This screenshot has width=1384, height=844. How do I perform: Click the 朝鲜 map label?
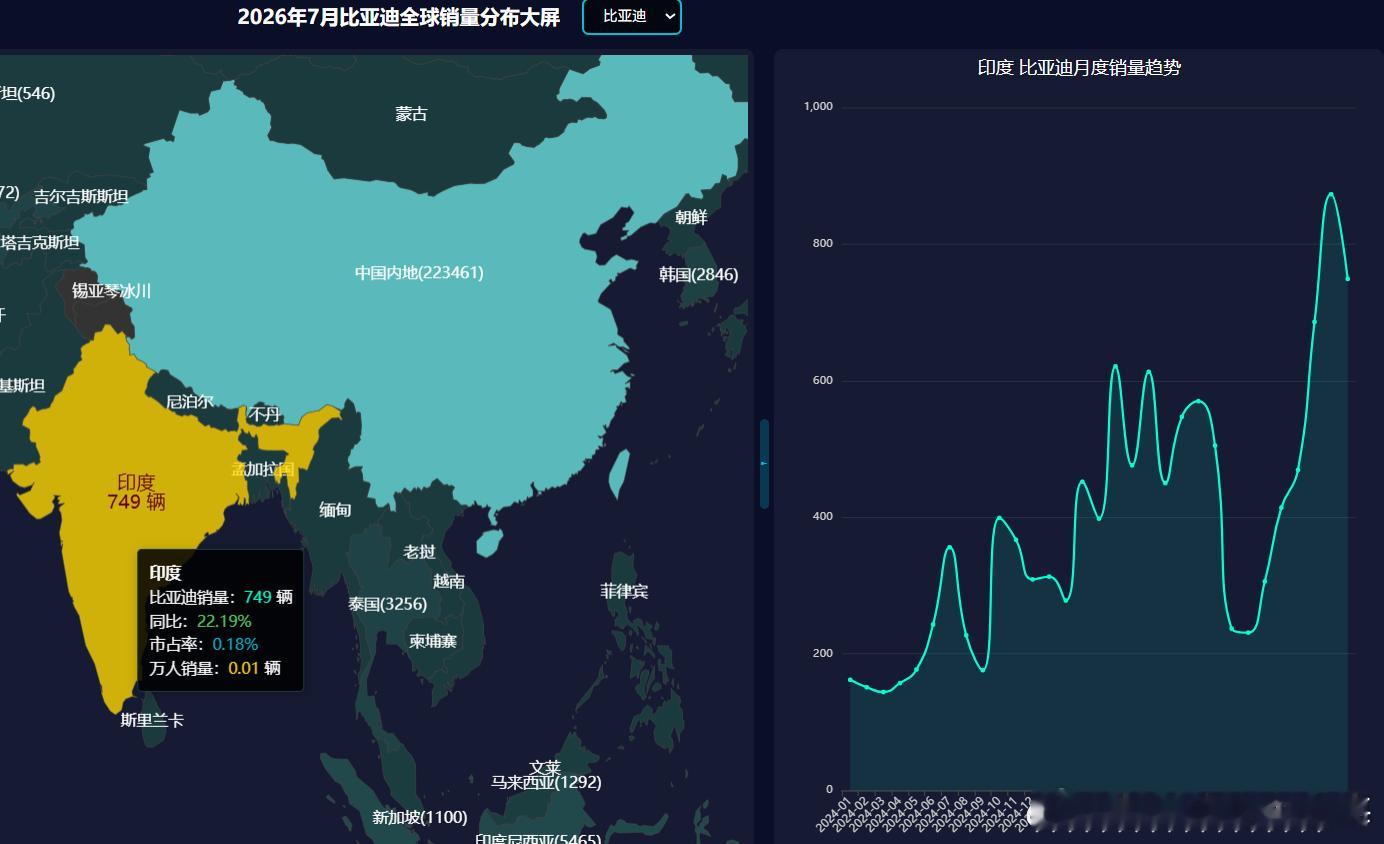click(691, 217)
